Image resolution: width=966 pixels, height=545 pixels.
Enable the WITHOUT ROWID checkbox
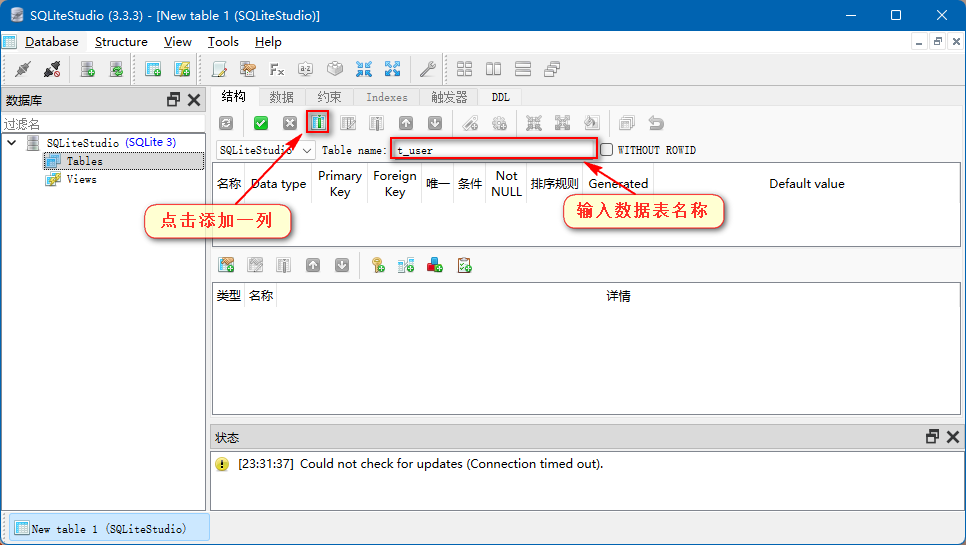tap(607, 150)
